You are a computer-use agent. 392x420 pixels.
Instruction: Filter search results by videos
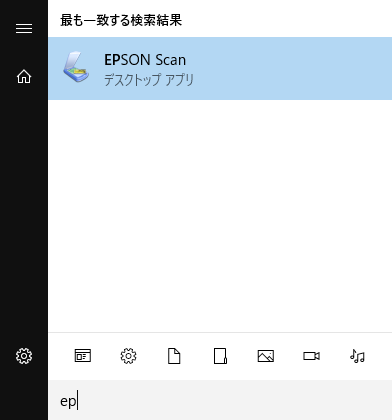tap(311, 356)
